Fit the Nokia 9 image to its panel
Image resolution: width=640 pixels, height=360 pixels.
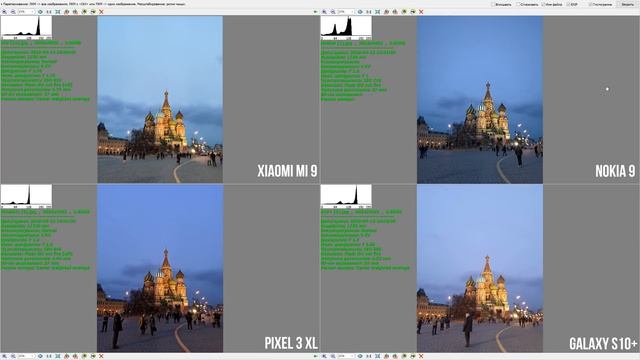point(378,12)
